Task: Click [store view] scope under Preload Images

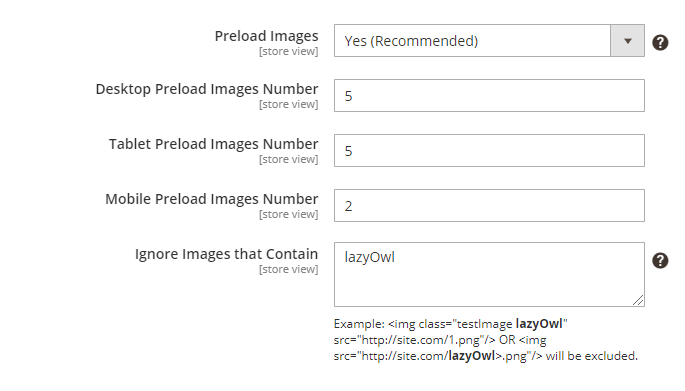Action: click(288, 52)
